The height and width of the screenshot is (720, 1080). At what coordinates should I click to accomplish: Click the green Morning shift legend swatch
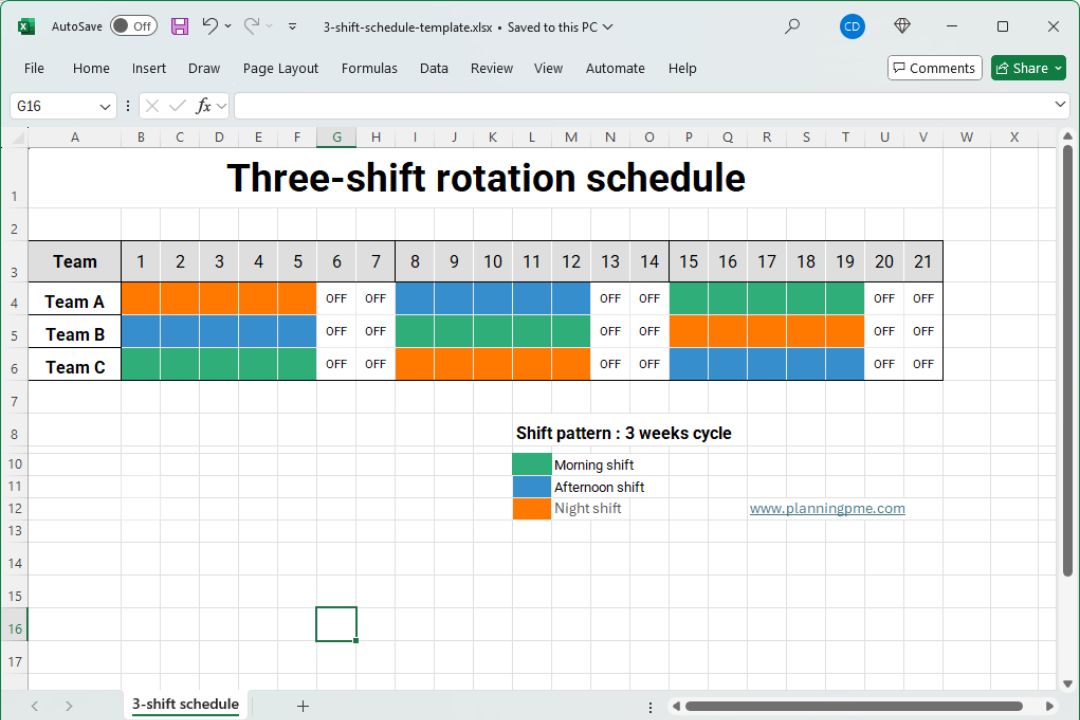[x=531, y=464]
